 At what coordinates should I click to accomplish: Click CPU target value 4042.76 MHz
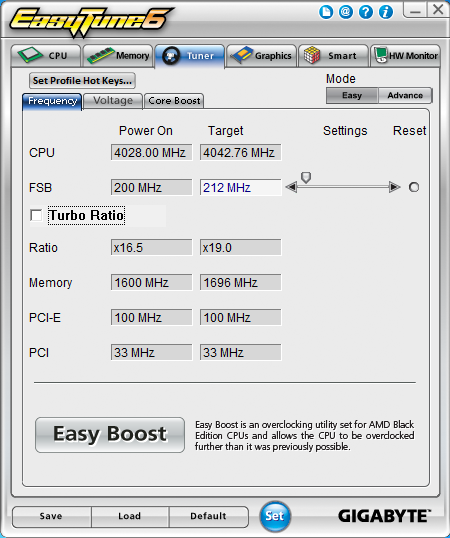pyautogui.click(x=240, y=152)
